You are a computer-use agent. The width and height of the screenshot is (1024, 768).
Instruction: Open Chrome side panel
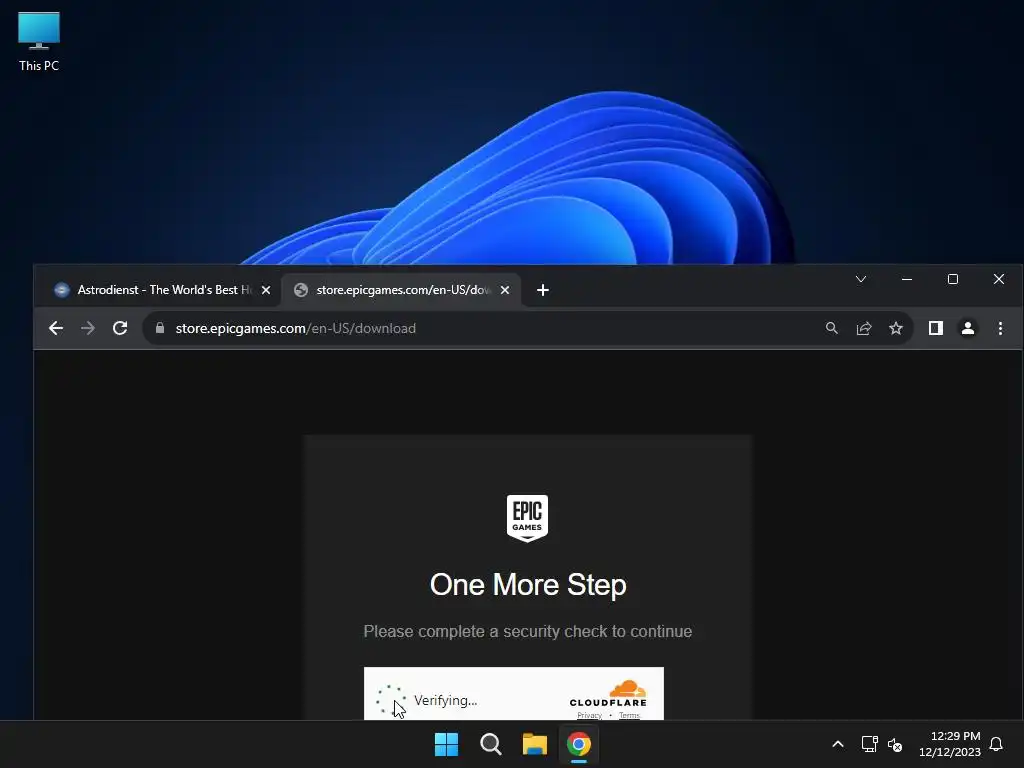click(936, 328)
